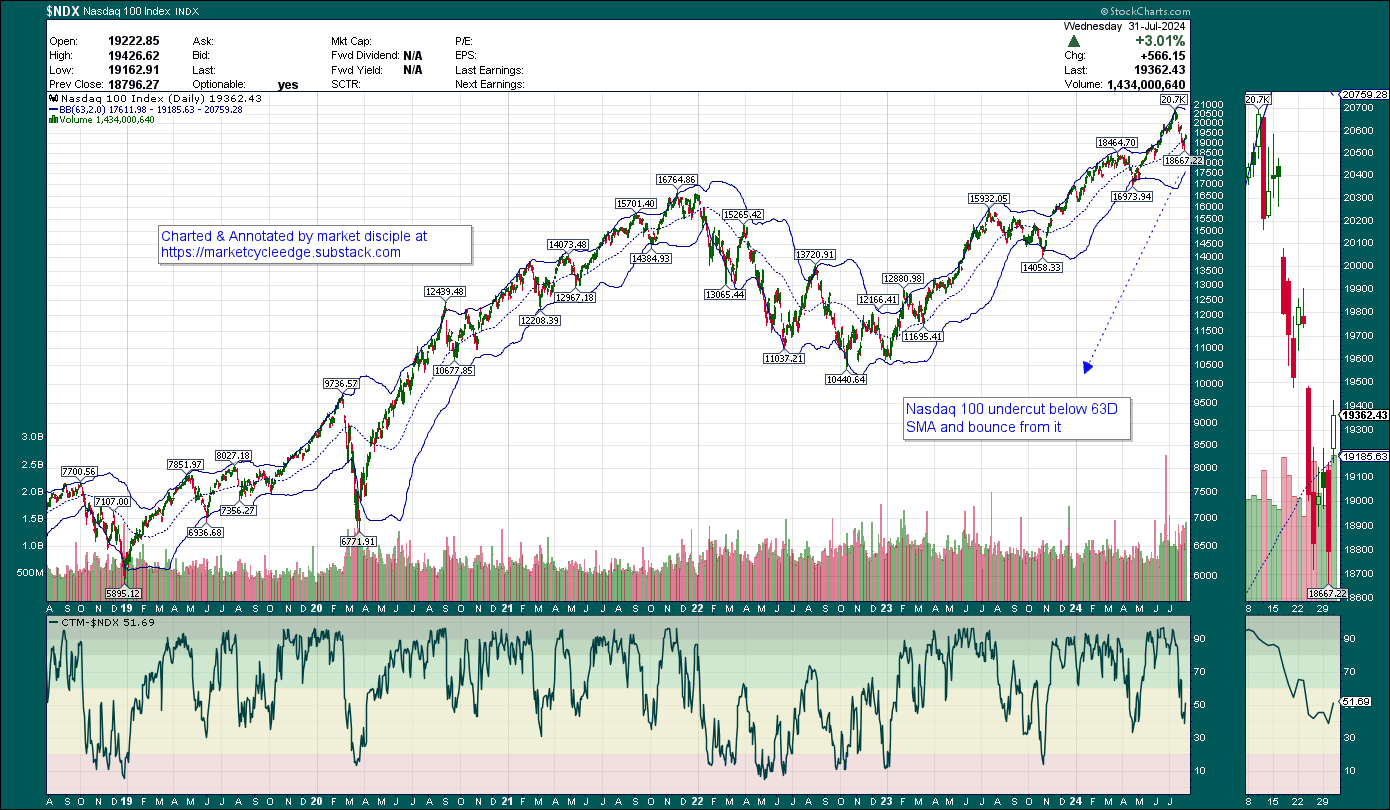The image size is (1390, 810).
Task: Click the 19185.63 axis value tag
Action: (x=1365, y=455)
